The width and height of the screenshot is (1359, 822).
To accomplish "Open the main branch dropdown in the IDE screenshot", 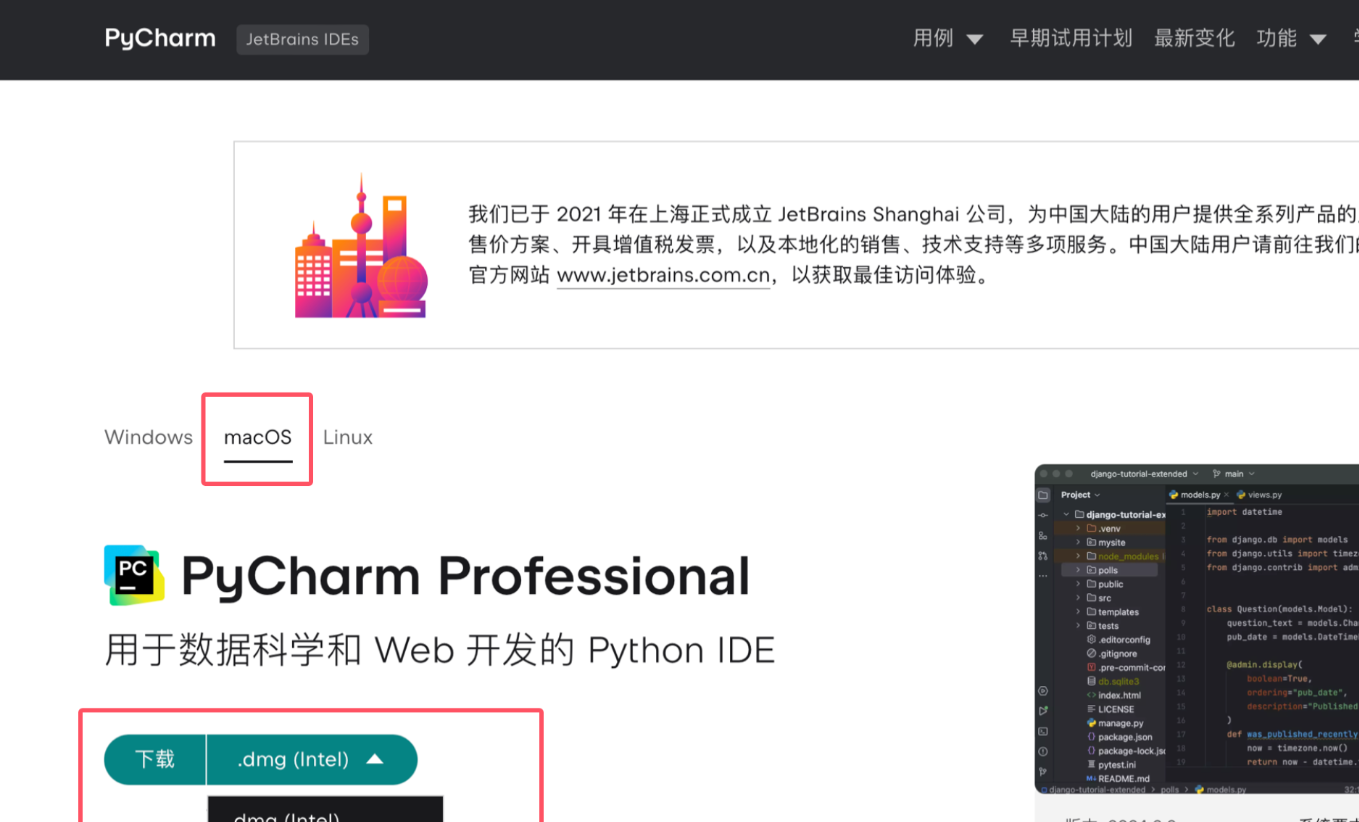I will coord(1233,474).
